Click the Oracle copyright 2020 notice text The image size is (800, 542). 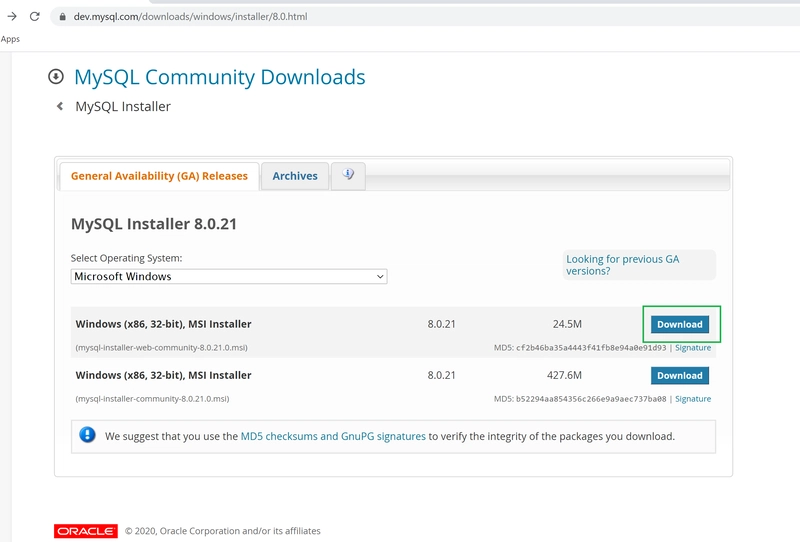pyautogui.click(x=222, y=531)
